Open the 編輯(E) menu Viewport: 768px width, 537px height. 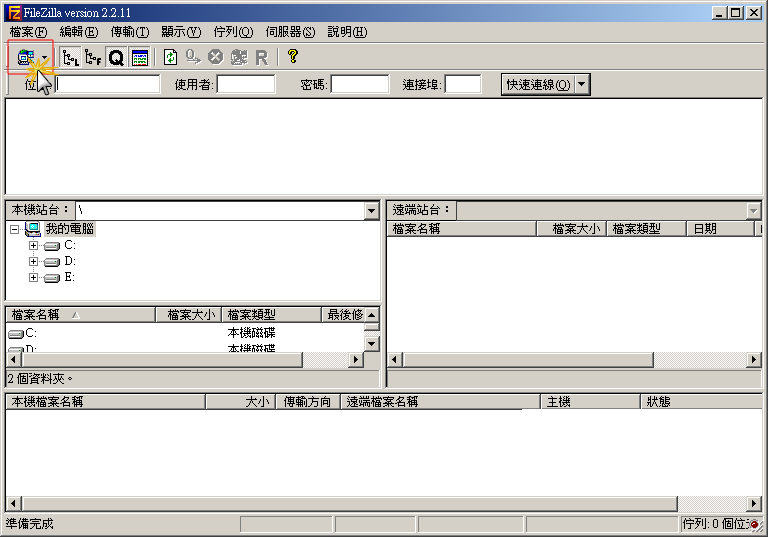[x=79, y=32]
